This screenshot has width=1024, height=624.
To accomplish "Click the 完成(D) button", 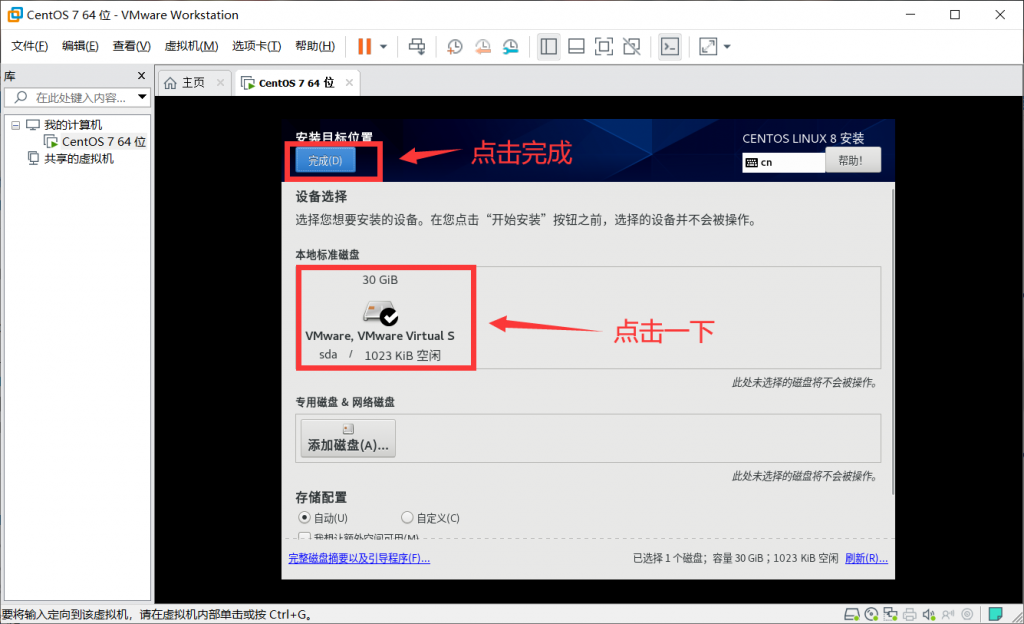I will 325,161.
